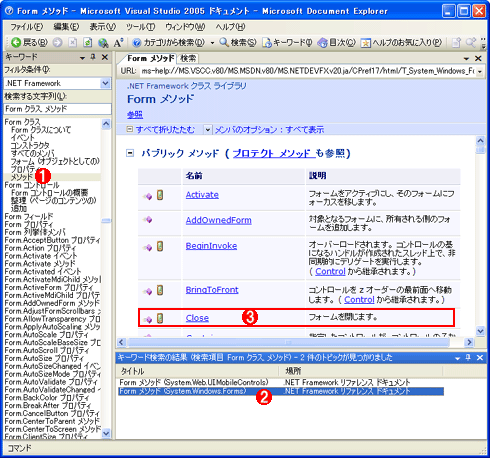Open the URL address dropdown arrow
The height and width of the screenshot is (458, 490).
point(480,71)
